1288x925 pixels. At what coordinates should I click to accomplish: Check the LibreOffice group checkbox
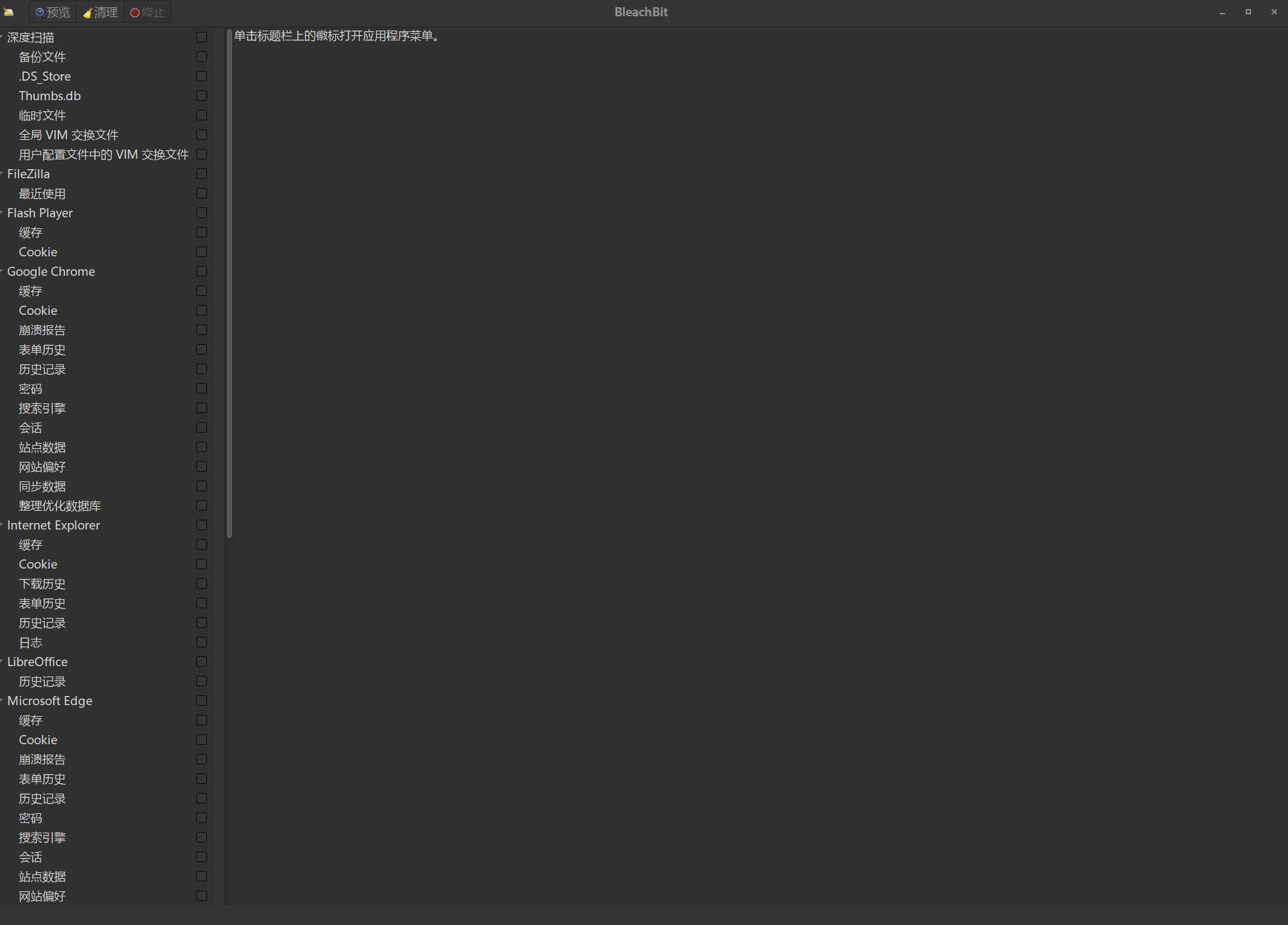(x=202, y=662)
